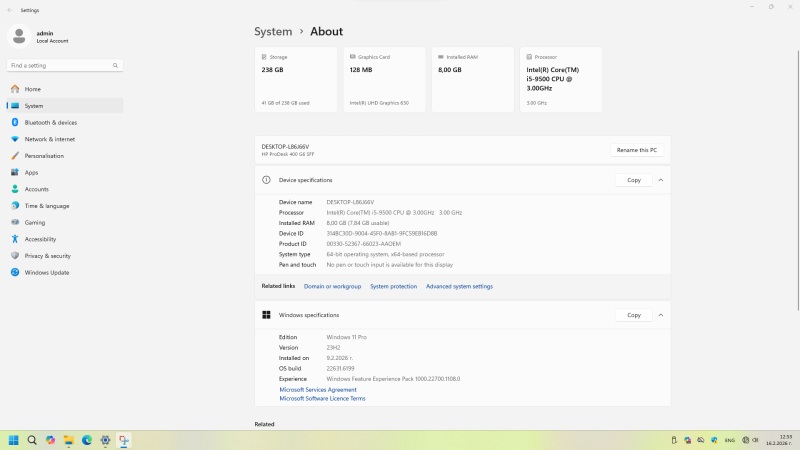Copy the Device specifications

pos(633,180)
